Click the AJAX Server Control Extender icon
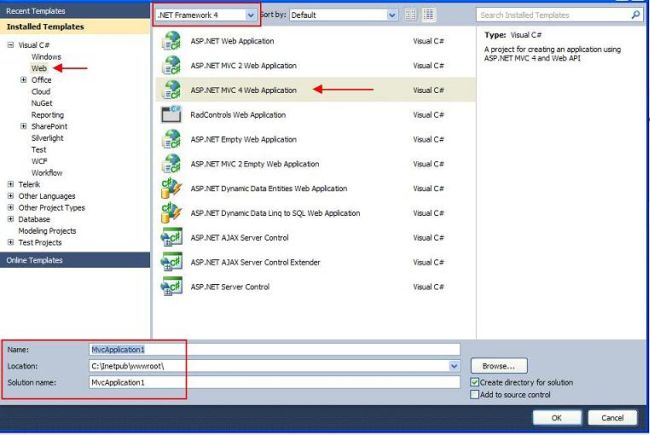The width and height of the screenshot is (650, 435). point(171,262)
